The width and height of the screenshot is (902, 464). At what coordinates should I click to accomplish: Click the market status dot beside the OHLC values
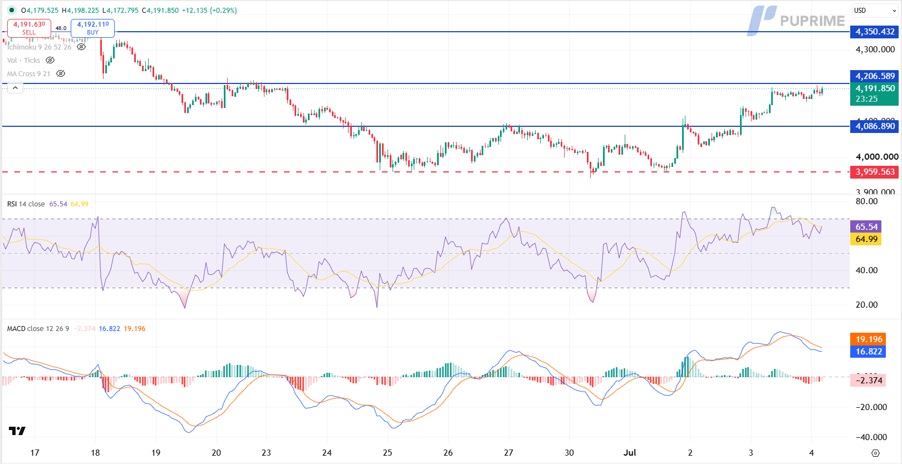pyautogui.click(x=12, y=10)
